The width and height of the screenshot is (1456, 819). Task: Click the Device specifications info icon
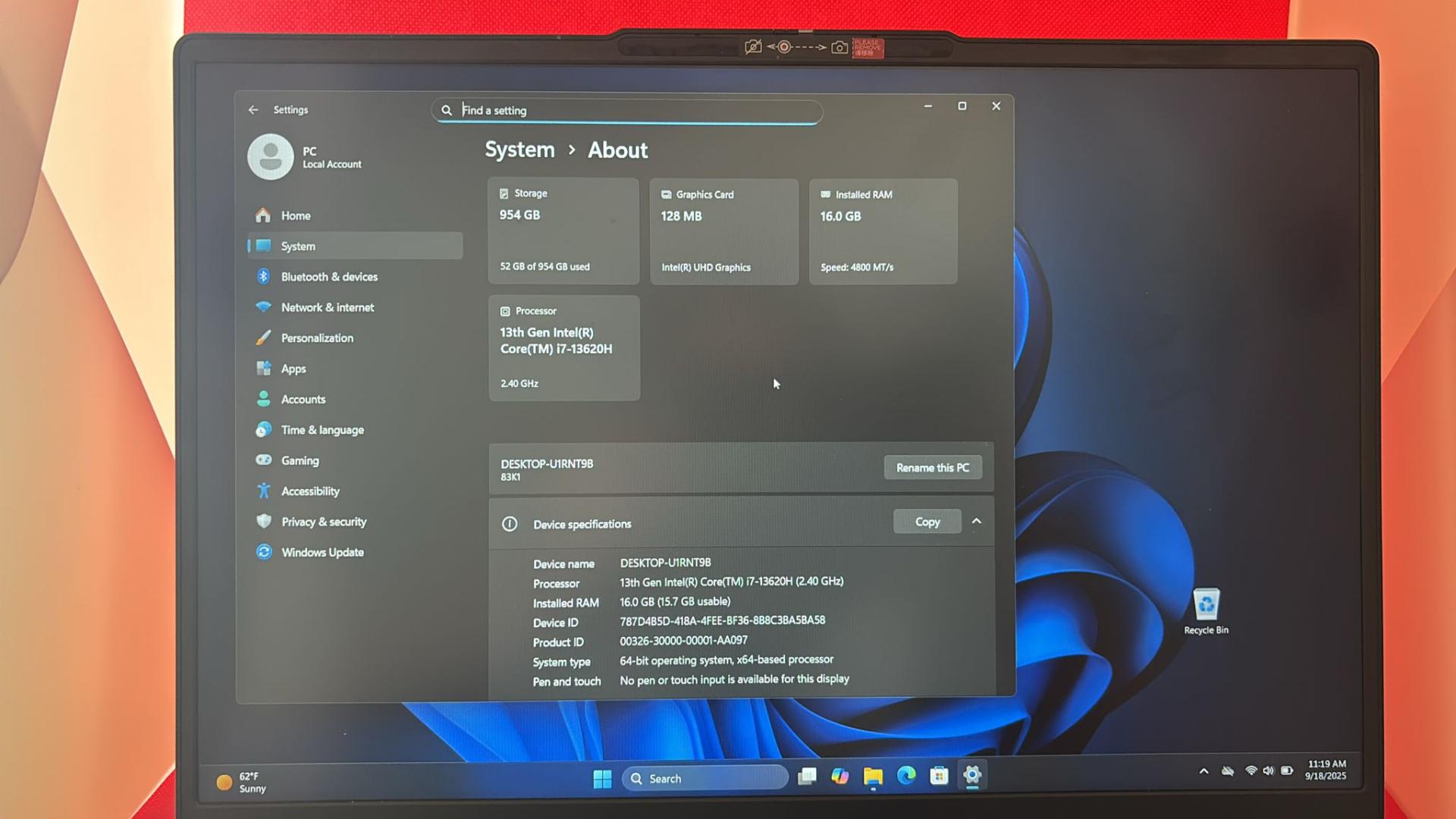(x=510, y=524)
